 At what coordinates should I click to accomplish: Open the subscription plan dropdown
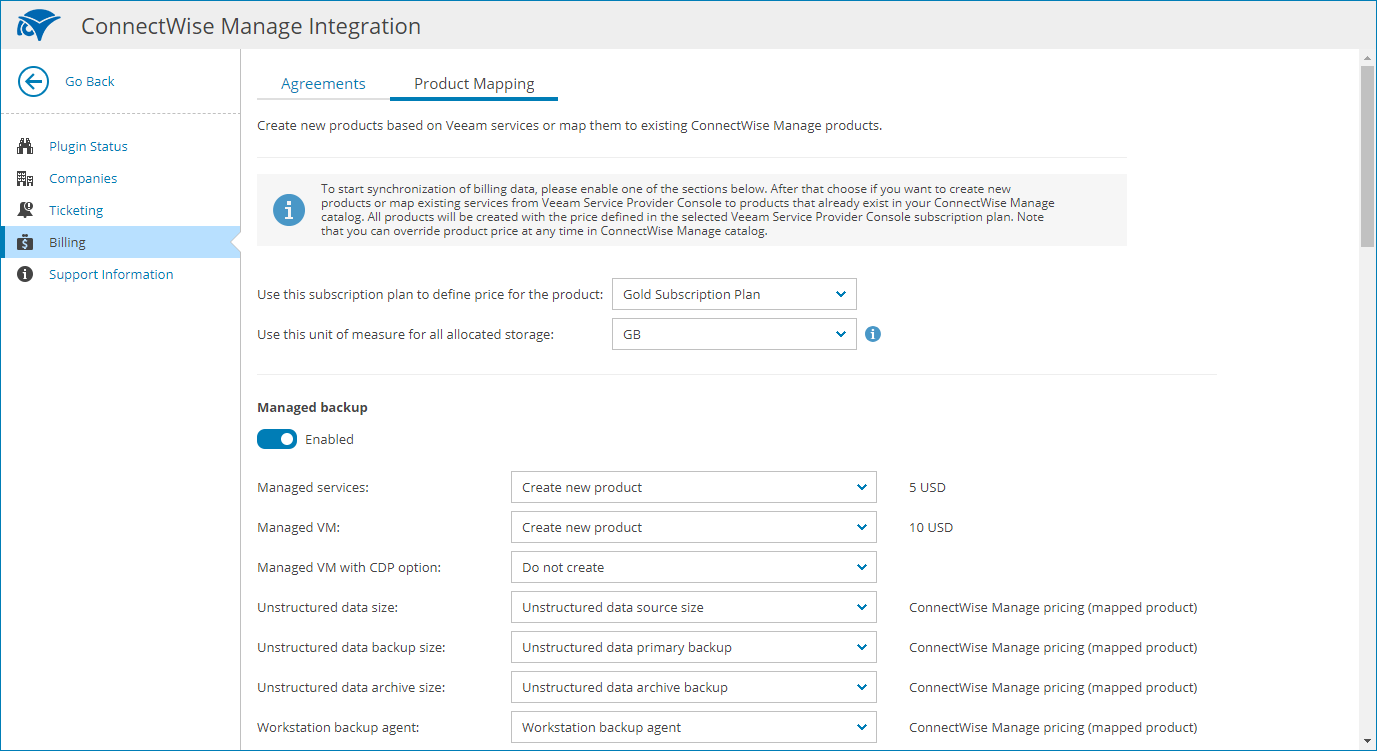[734, 295]
